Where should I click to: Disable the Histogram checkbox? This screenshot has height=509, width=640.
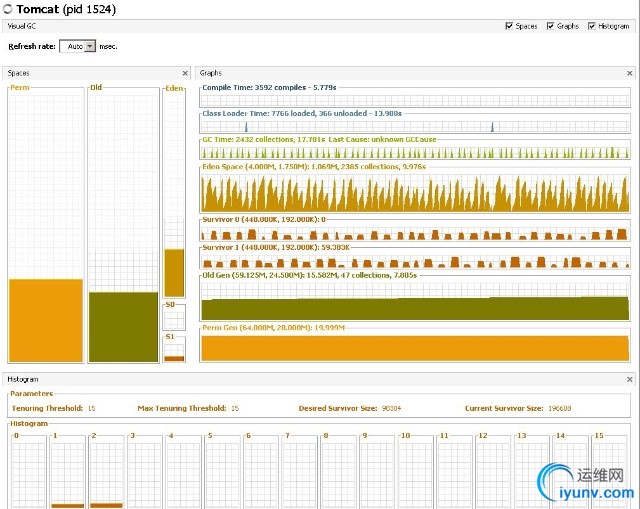pos(592,26)
